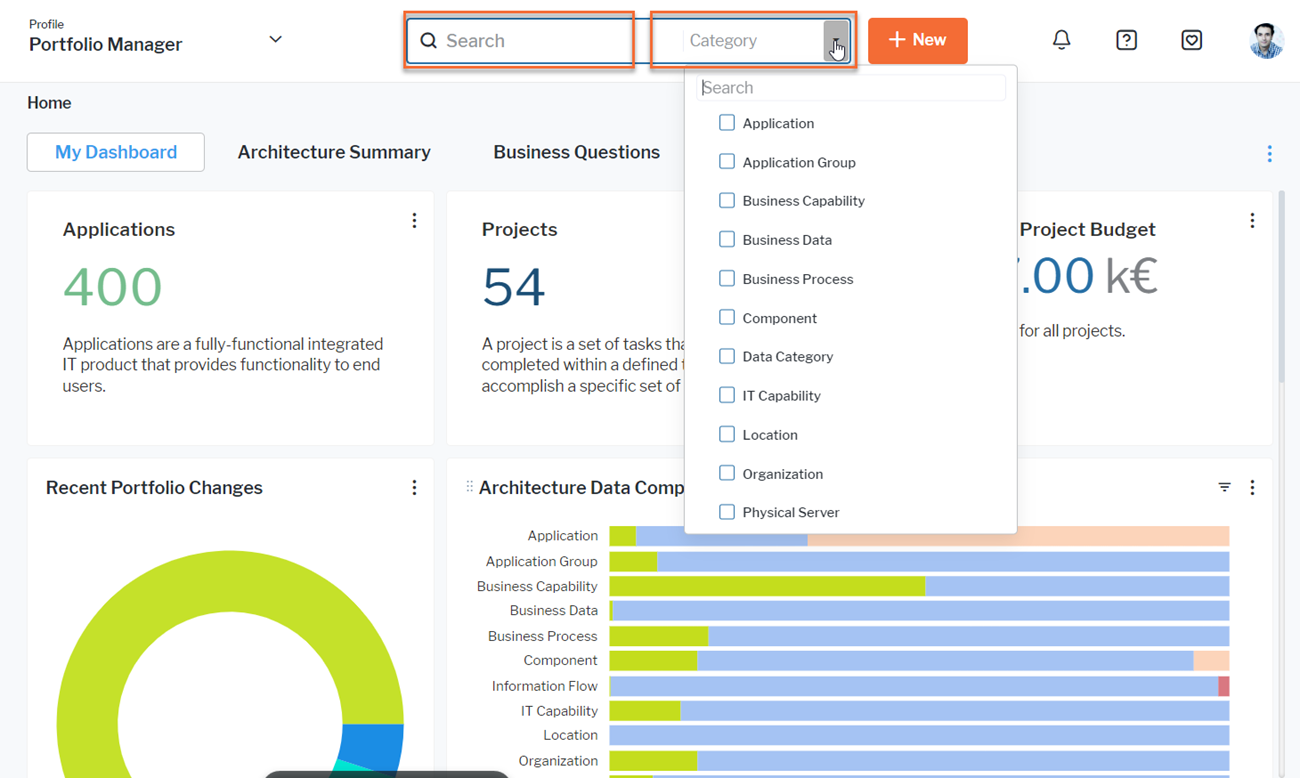Open Recent Portfolio Changes three-dot menu

[x=414, y=488]
